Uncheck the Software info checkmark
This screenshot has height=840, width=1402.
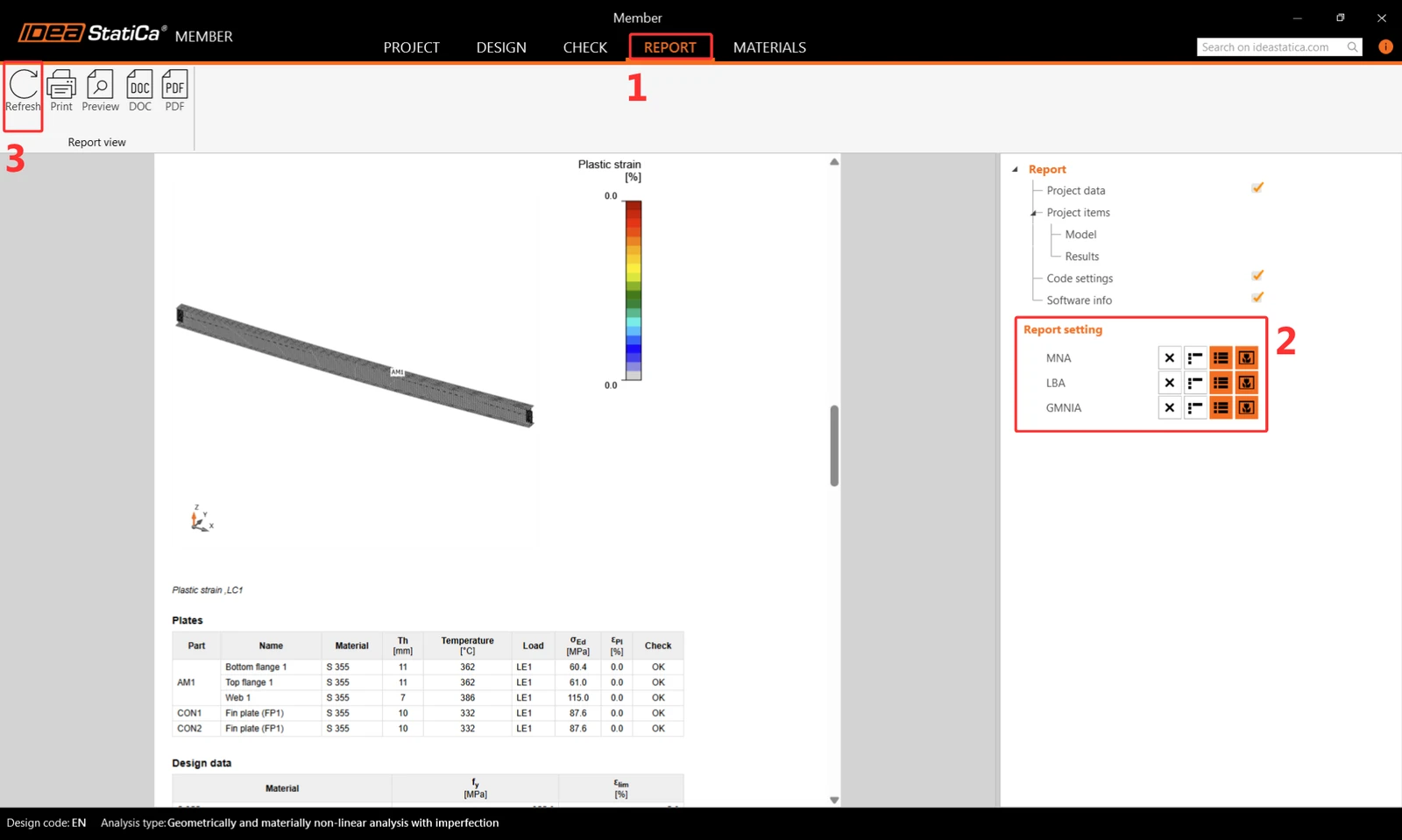(x=1257, y=297)
